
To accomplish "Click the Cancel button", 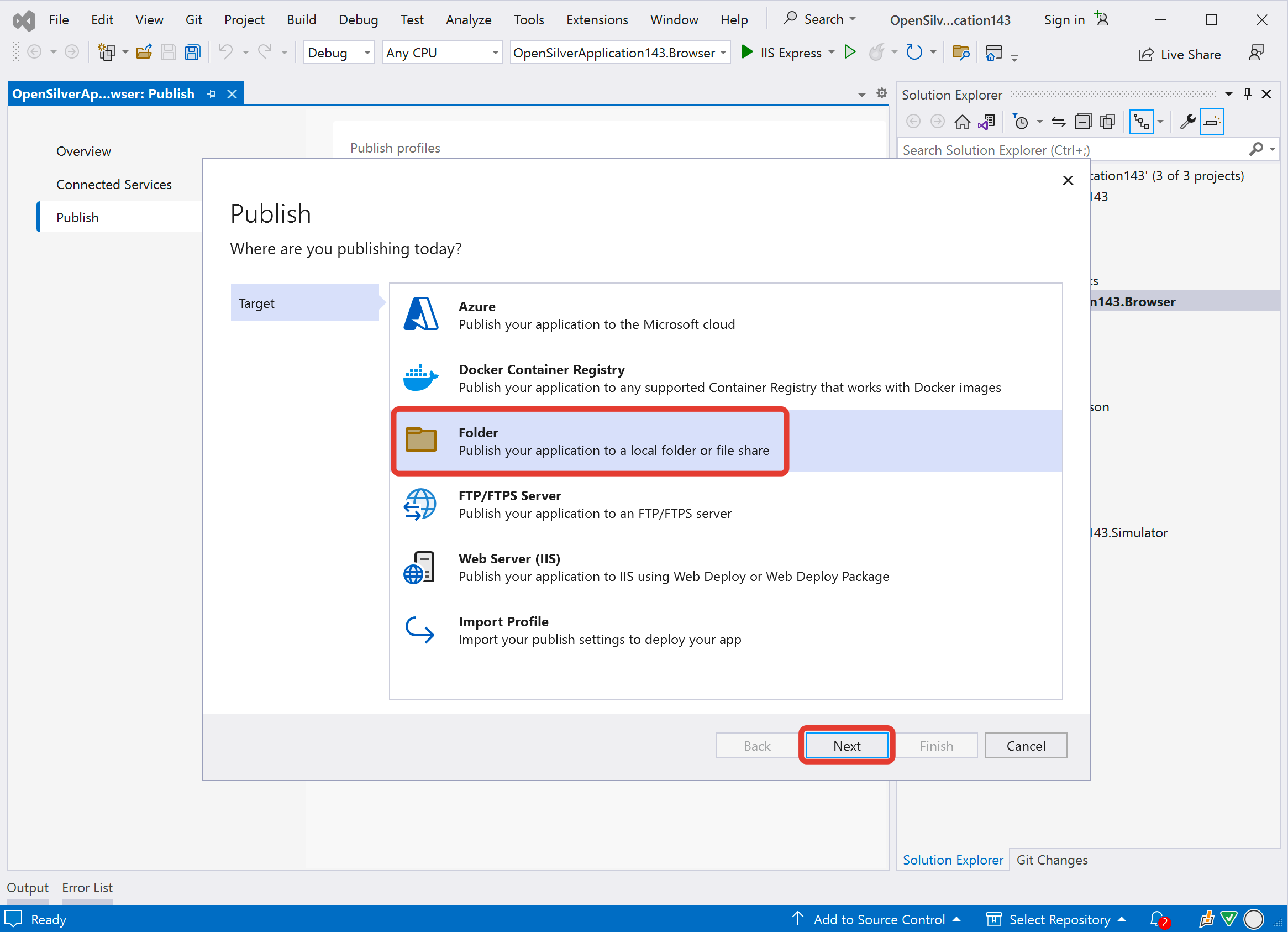I will 1026,745.
